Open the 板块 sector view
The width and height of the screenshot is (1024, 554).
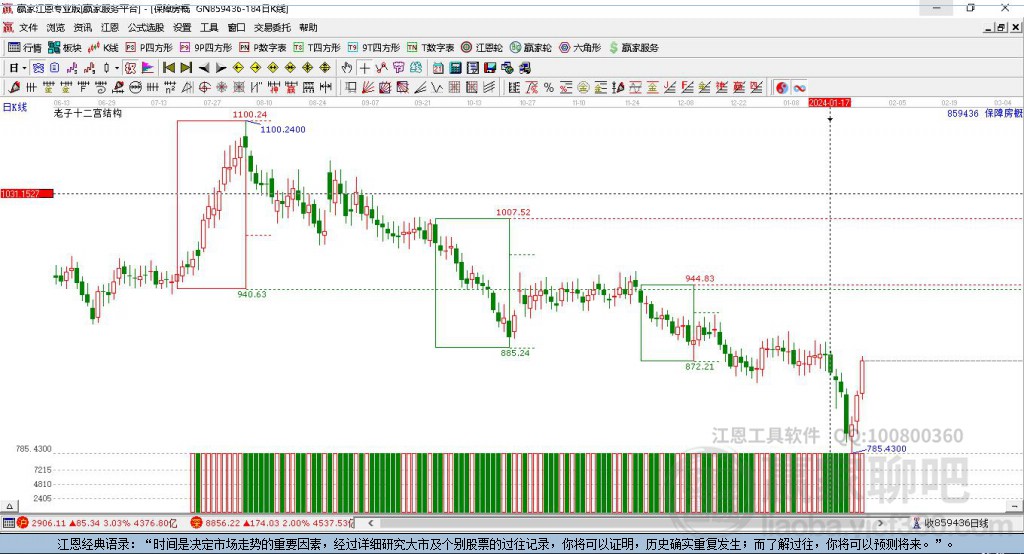(64, 48)
